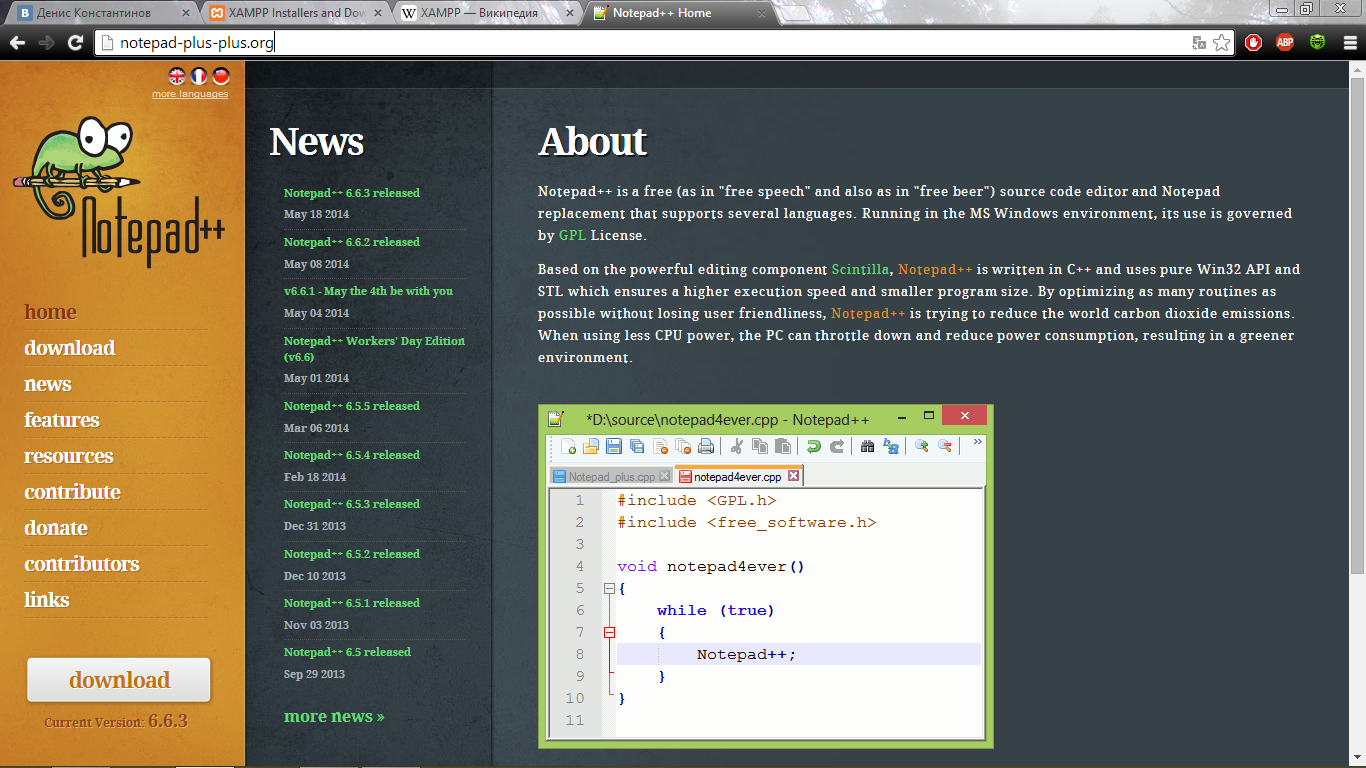Click Zoom In magnifier in Notepad++ screenshot
The height and width of the screenshot is (768, 1366).
tap(922, 446)
